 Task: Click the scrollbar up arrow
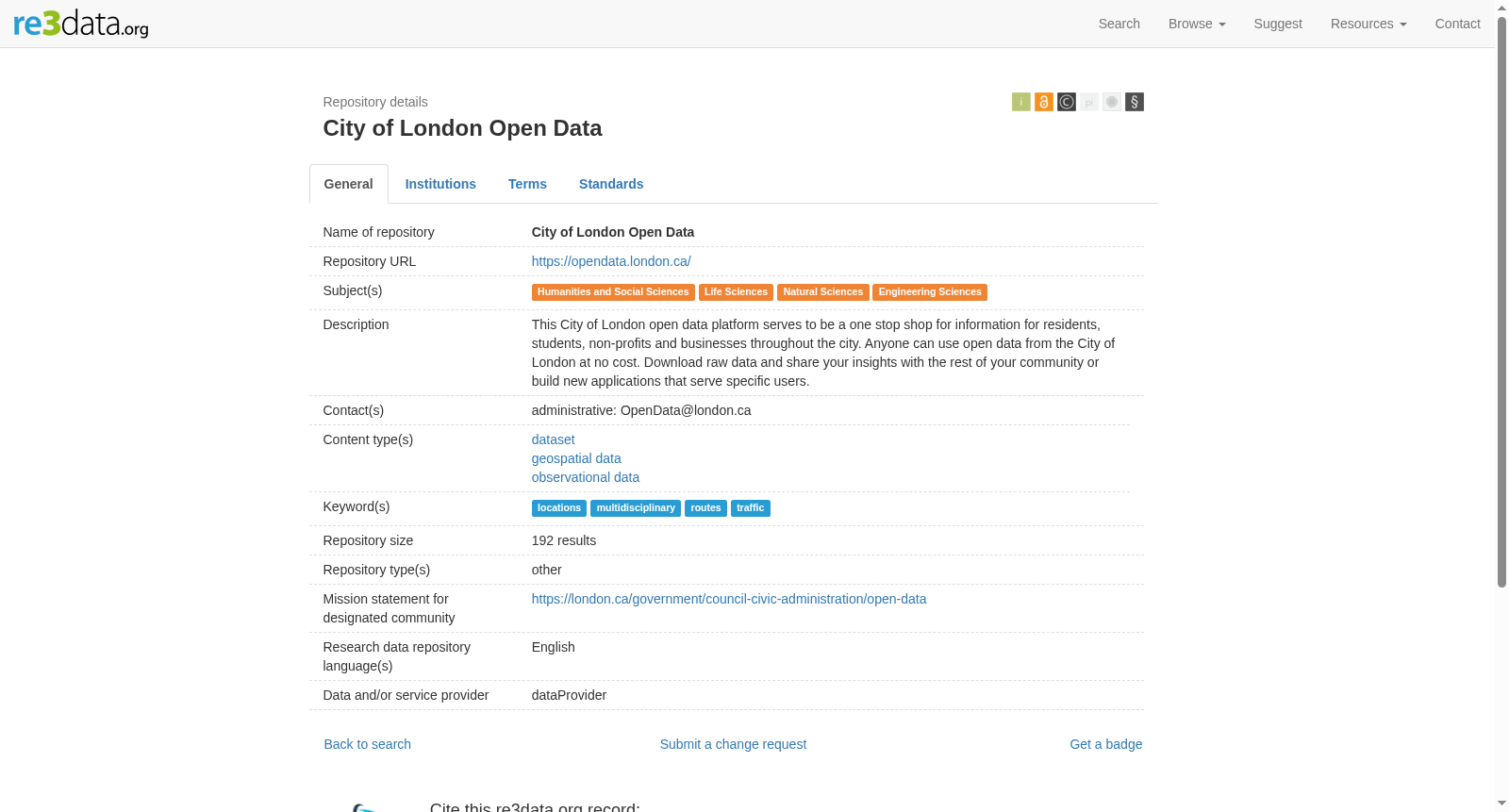(x=1502, y=8)
